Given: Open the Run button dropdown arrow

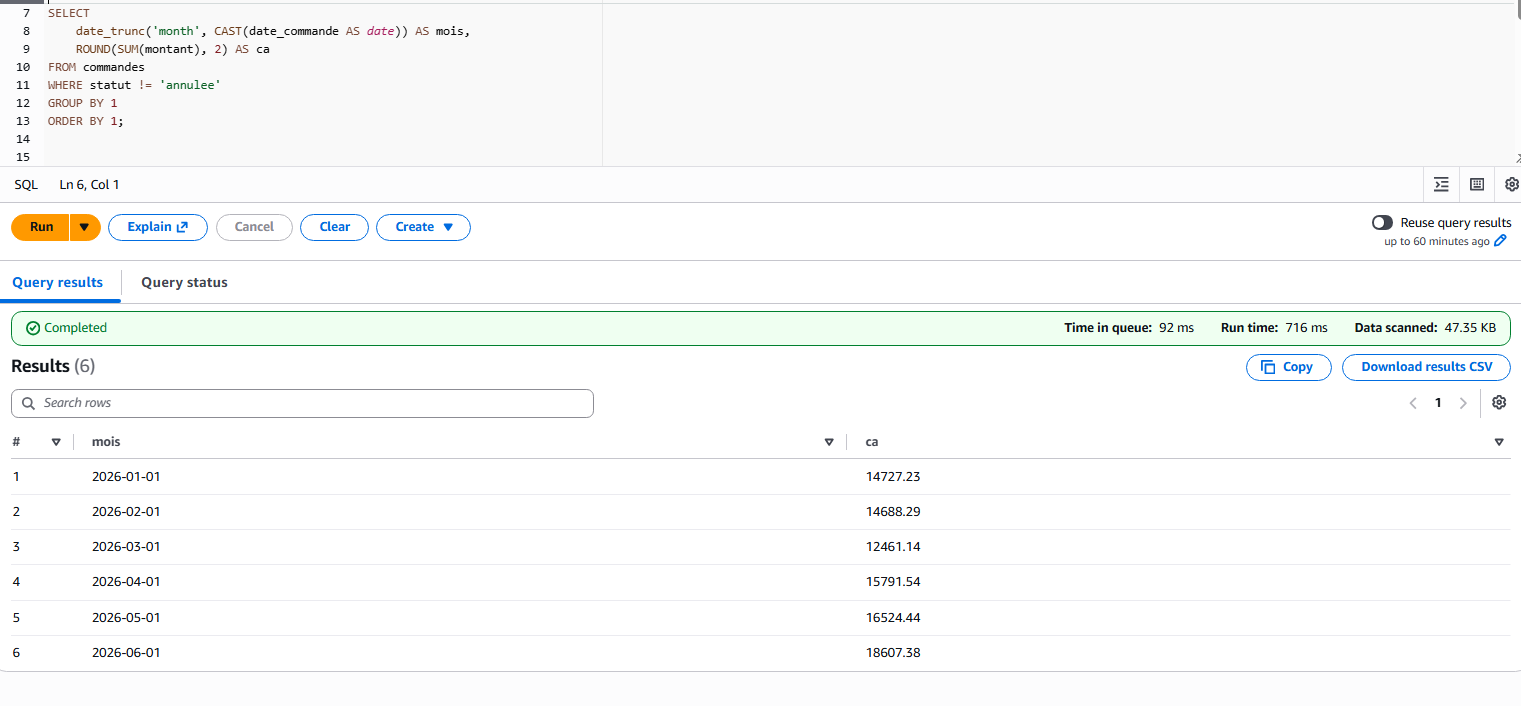Looking at the screenshot, I should point(85,227).
